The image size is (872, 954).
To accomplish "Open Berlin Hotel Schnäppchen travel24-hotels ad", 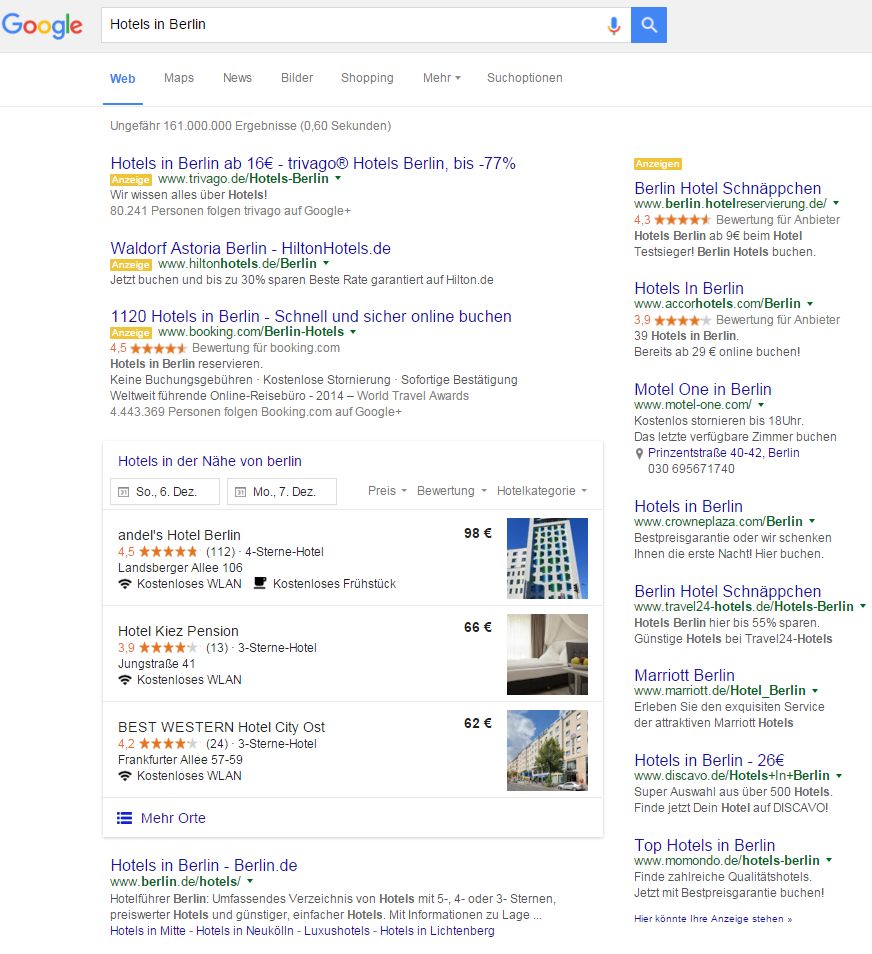I will click(x=728, y=591).
